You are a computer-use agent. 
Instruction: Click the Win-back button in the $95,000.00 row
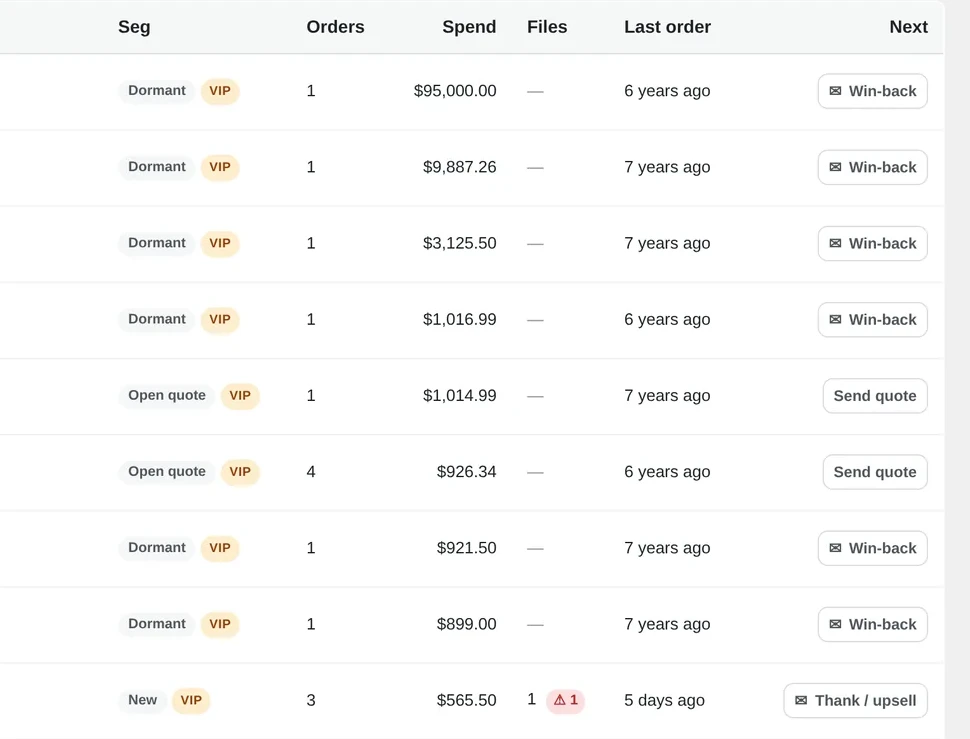pos(872,91)
